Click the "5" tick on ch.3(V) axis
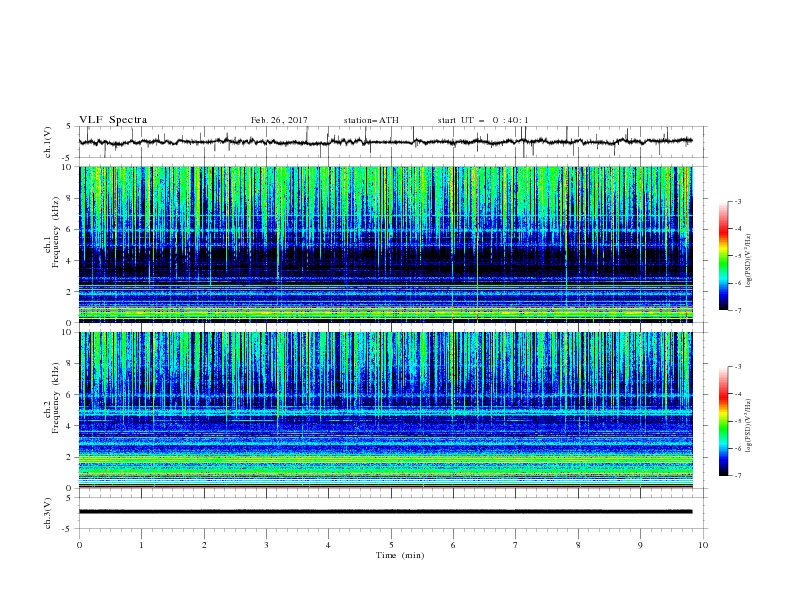792x612 pixels. coord(70,498)
